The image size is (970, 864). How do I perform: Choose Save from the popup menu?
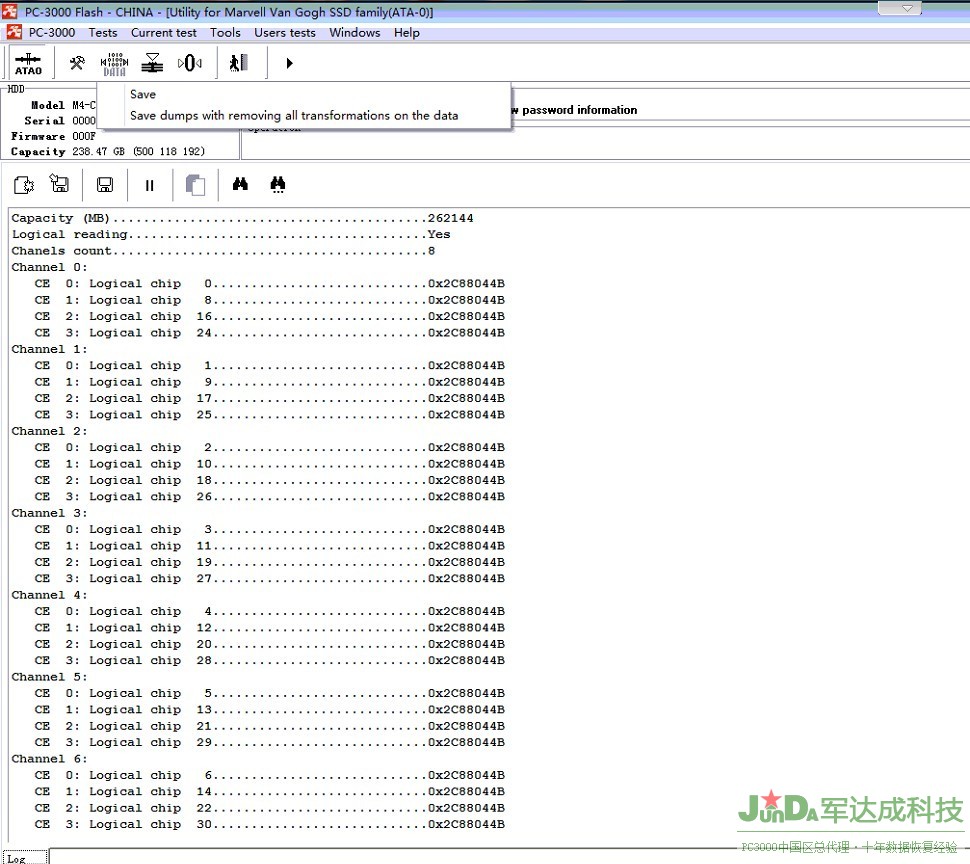tap(143, 94)
